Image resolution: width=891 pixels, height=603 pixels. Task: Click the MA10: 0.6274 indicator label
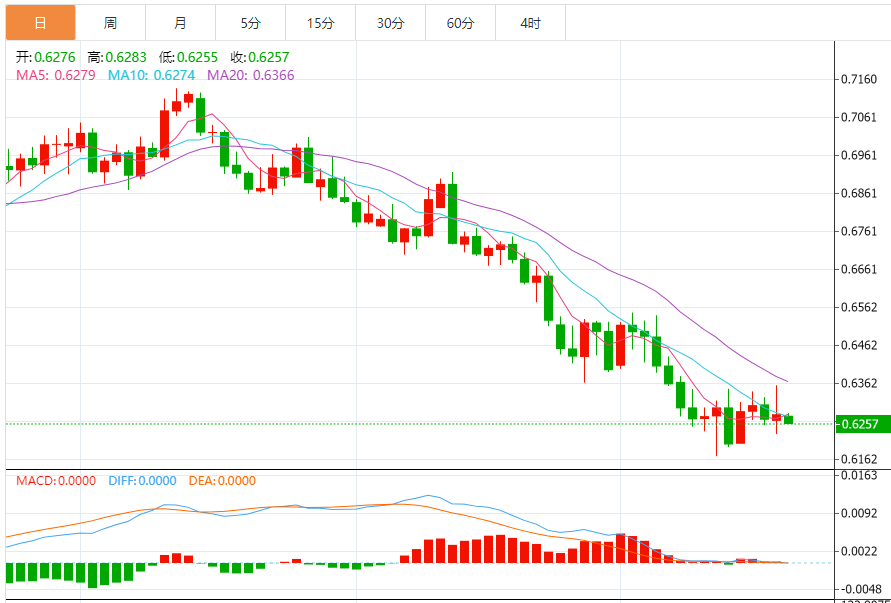tap(151, 75)
